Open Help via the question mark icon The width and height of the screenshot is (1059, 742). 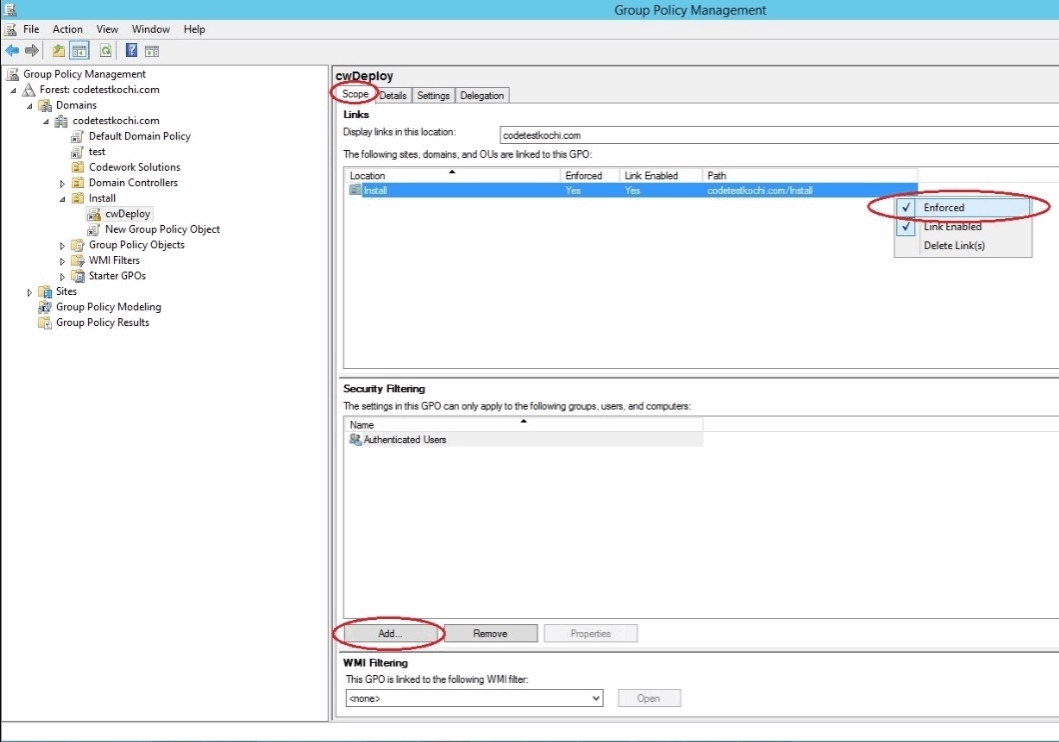coord(131,51)
